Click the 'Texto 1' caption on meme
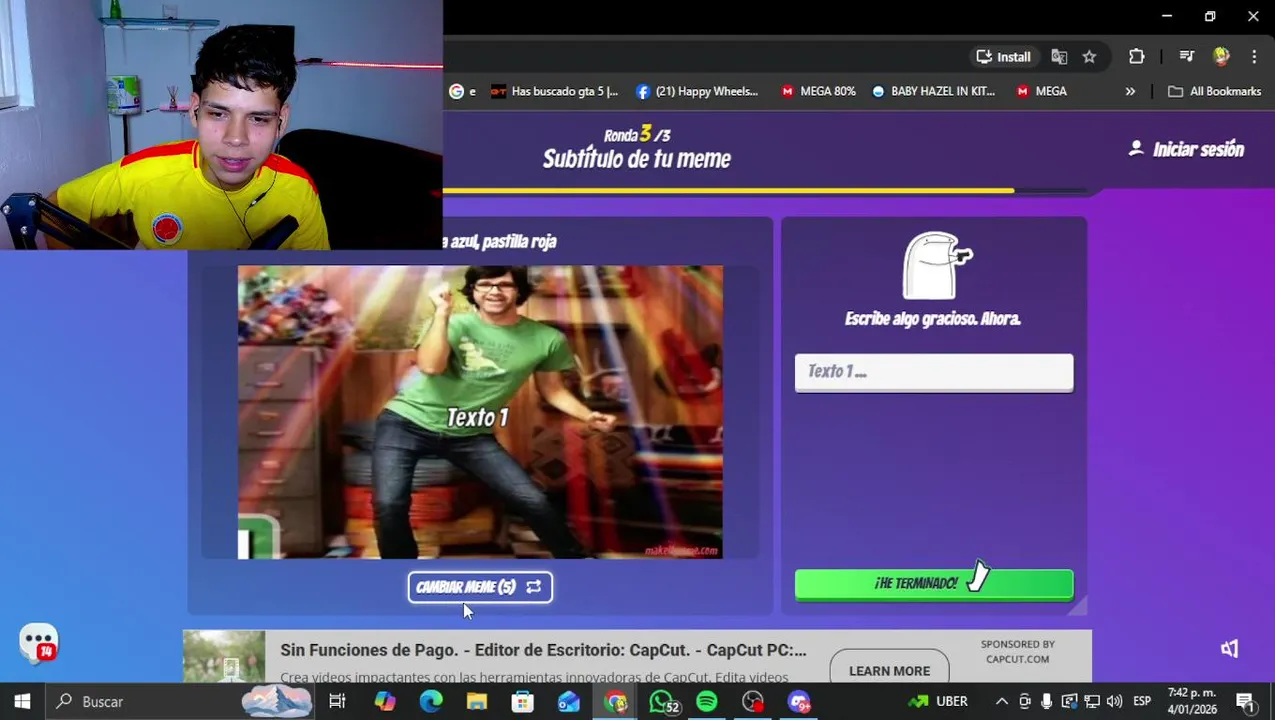 pyautogui.click(x=477, y=418)
